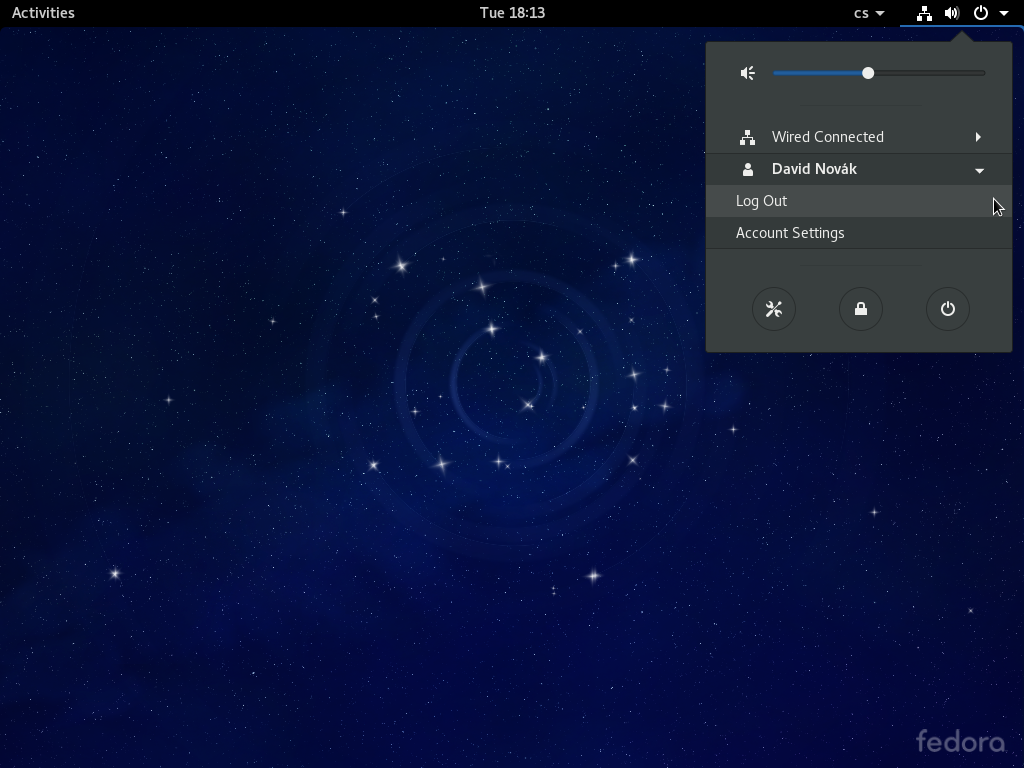Click the volume slider track near maximum
Image resolution: width=1024 pixels, height=768 pixels.
[x=975, y=73]
